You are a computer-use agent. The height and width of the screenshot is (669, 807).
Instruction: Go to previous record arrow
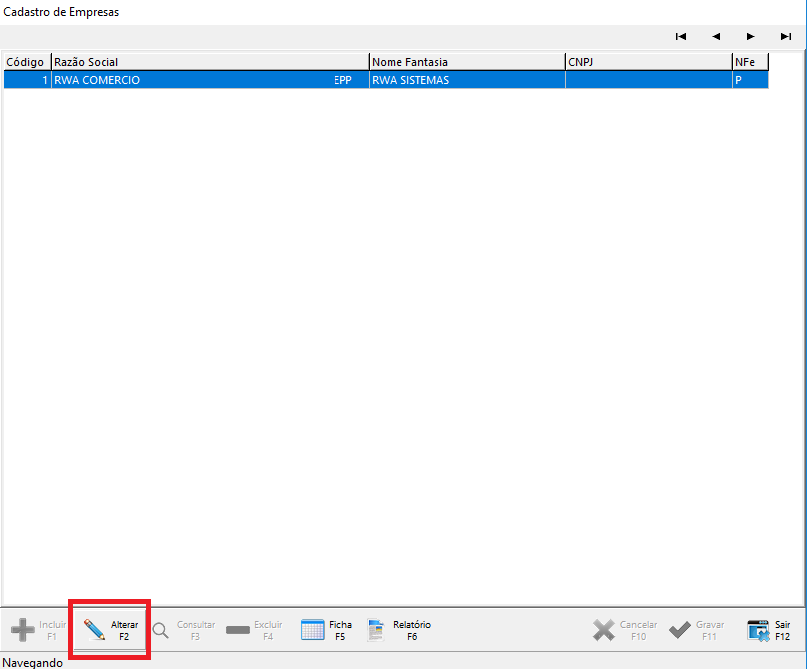(716, 37)
